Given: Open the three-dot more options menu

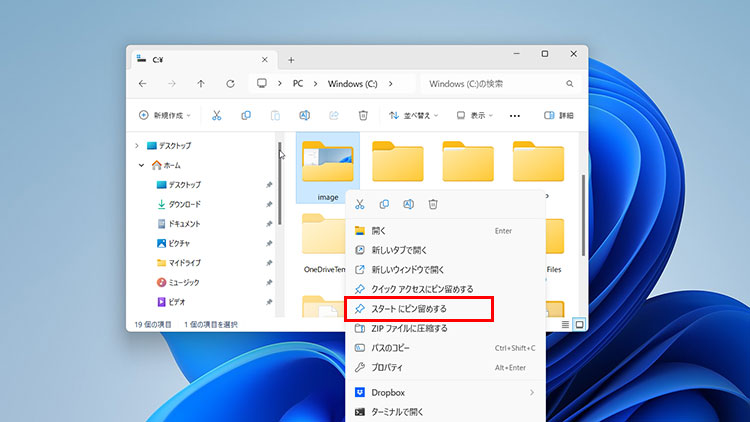Looking at the screenshot, I should (x=515, y=115).
